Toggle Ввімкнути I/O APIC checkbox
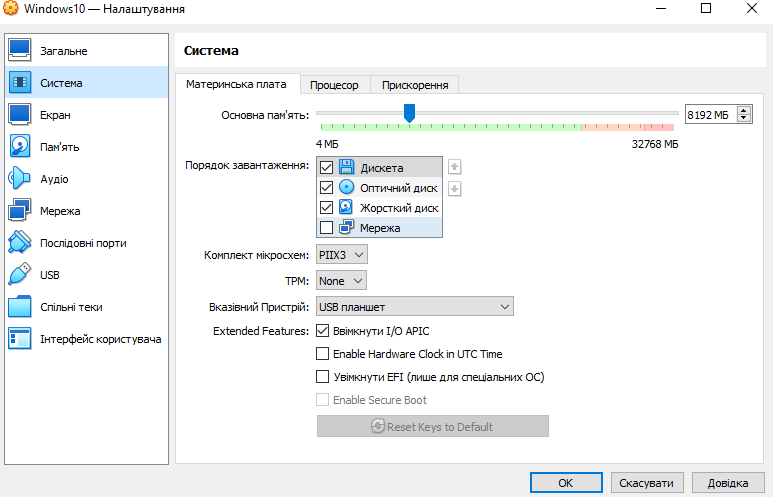773x497 pixels. tap(322, 330)
